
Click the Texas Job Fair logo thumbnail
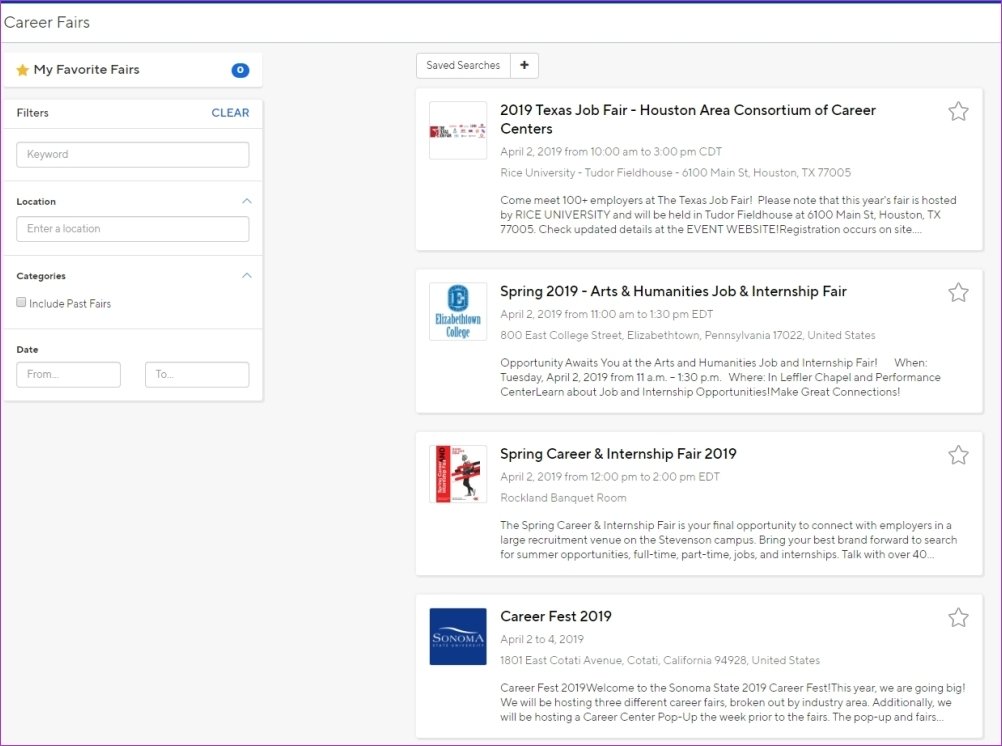pyautogui.click(x=458, y=130)
